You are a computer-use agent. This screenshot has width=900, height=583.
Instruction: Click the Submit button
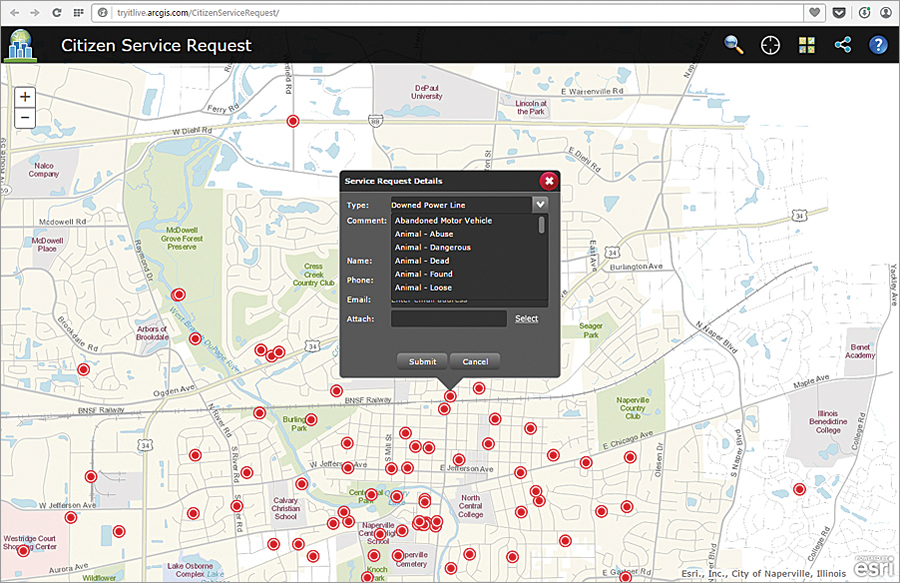pyautogui.click(x=422, y=361)
